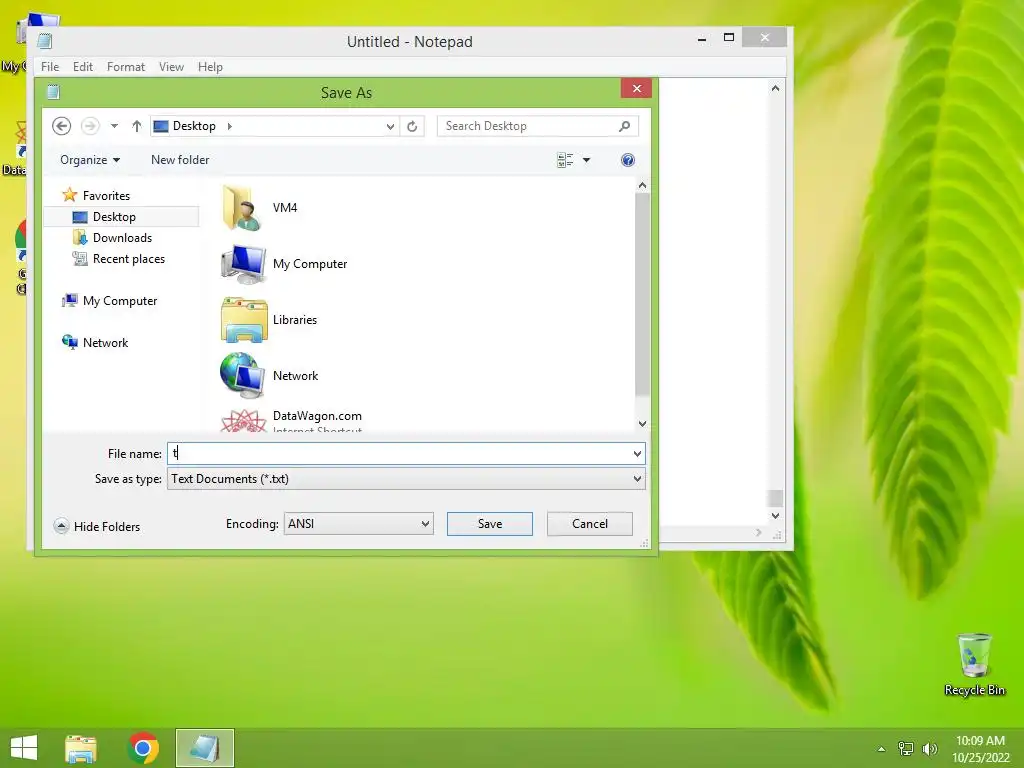Select the Libraries folder icon
The height and width of the screenshot is (768, 1024).
(244, 320)
